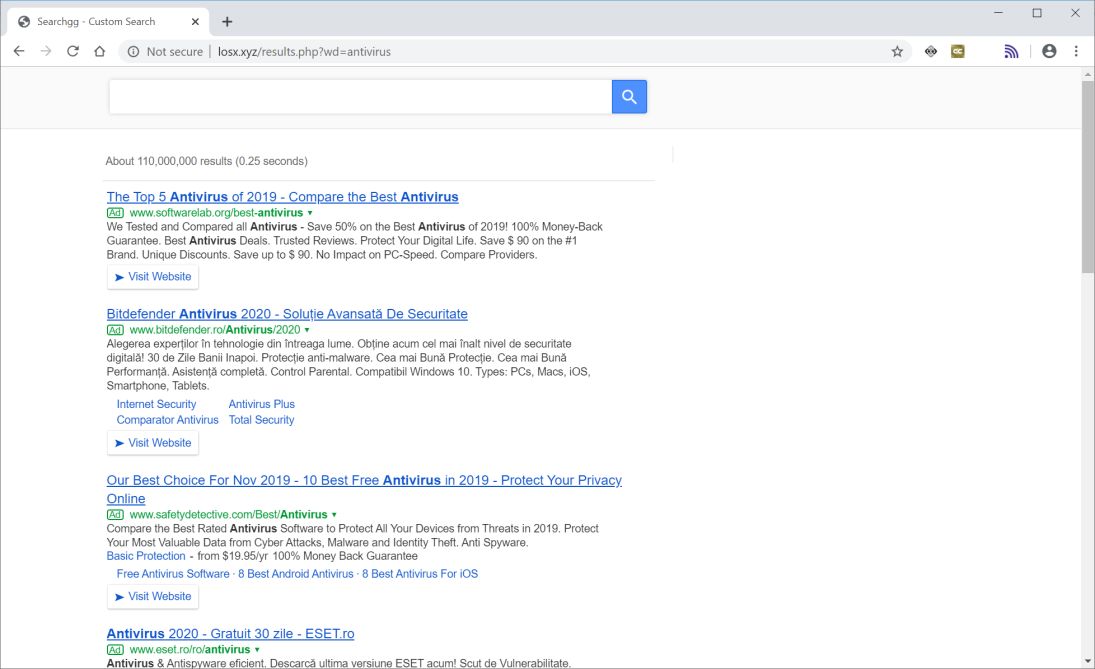This screenshot has width=1095, height=669.
Task: Click the scrollbar down arrow
Action: [x=1088, y=661]
